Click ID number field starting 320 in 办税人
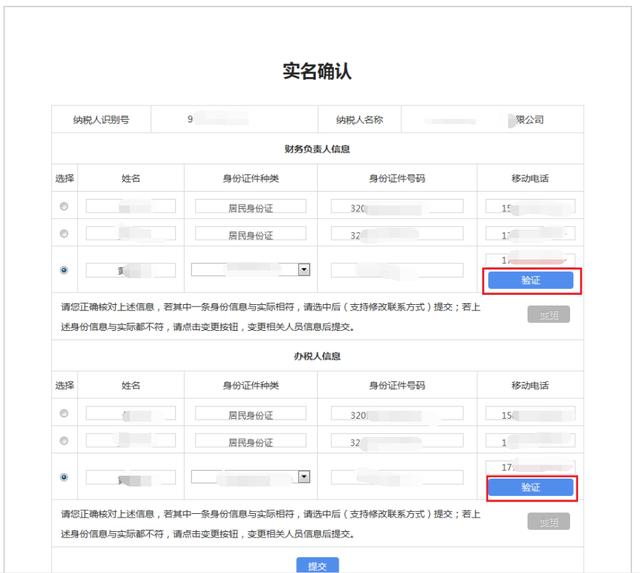 click(397, 413)
